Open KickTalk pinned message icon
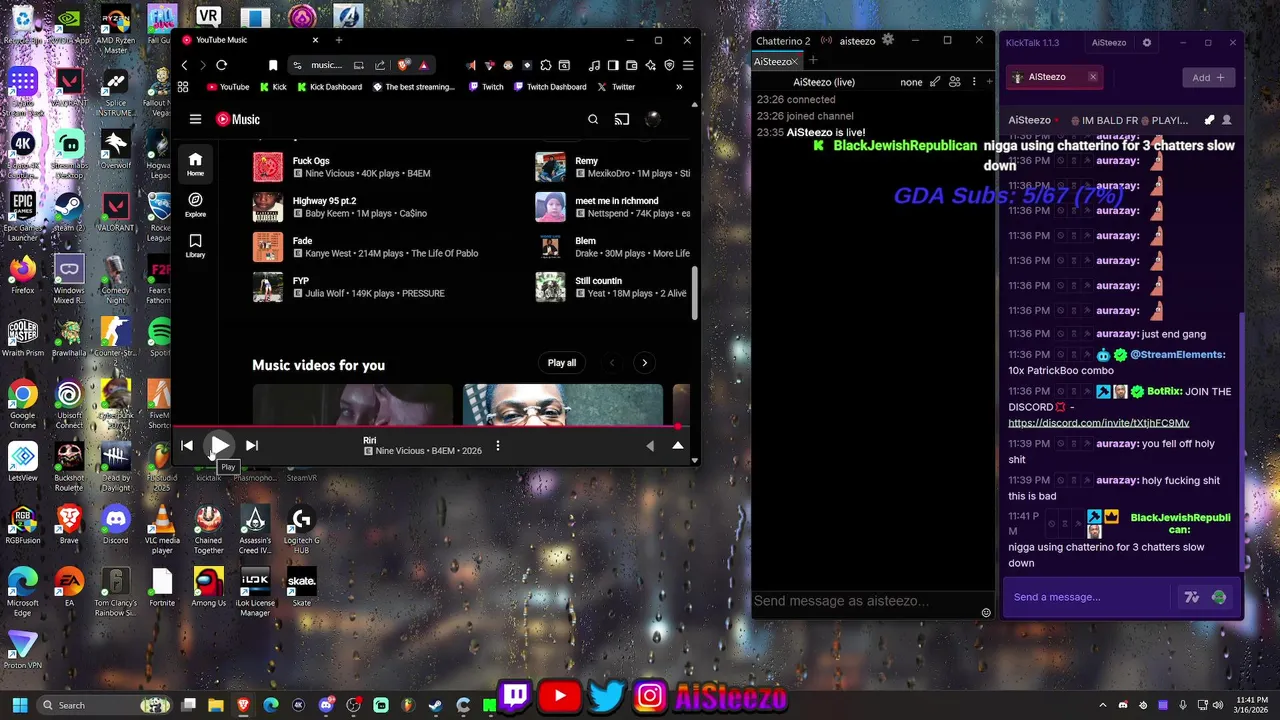Viewport: 1280px width, 720px height. [1209, 120]
